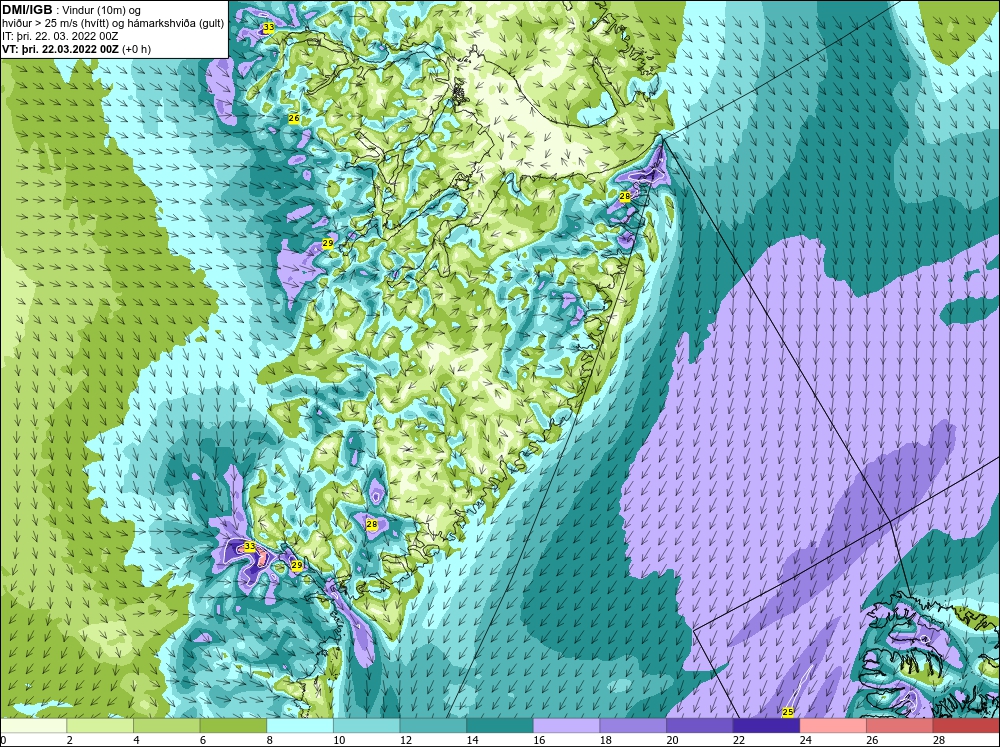Click the yellow 28 gust label on the east coast
The image size is (1000, 747).
[x=624, y=196]
